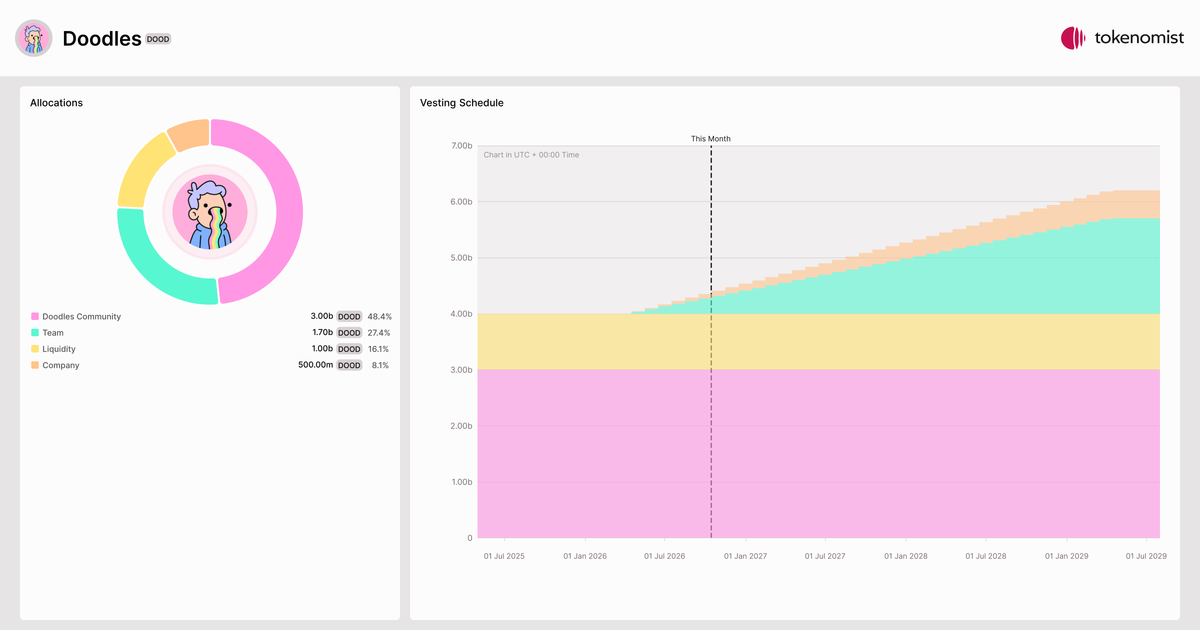Image resolution: width=1200 pixels, height=630 pixels.
Task: Click the 01 Jul 2029 axis label
Action: click(1145, 556)
